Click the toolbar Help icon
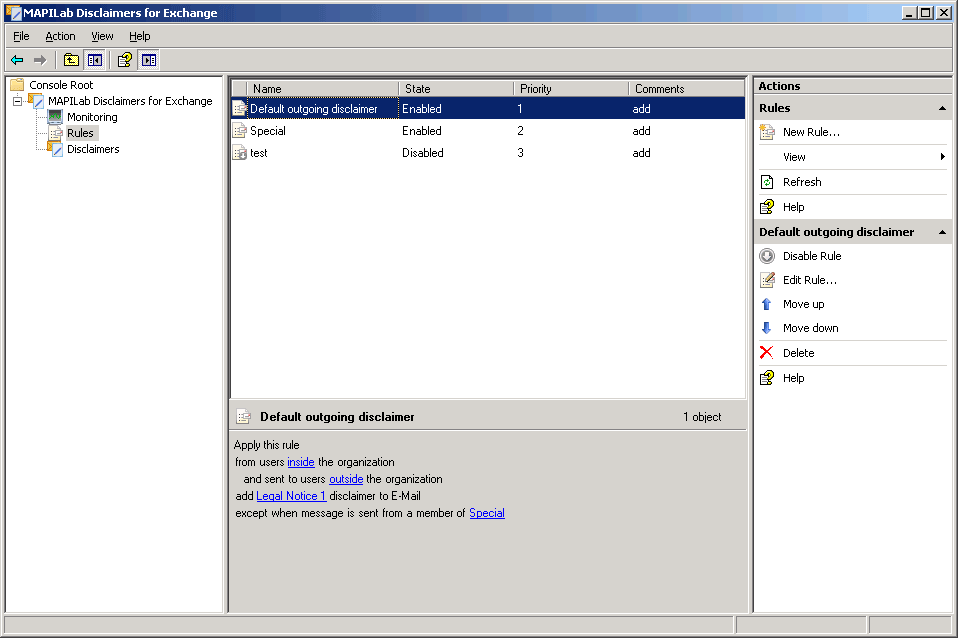The image size is (958, 638). coord(125,60)
